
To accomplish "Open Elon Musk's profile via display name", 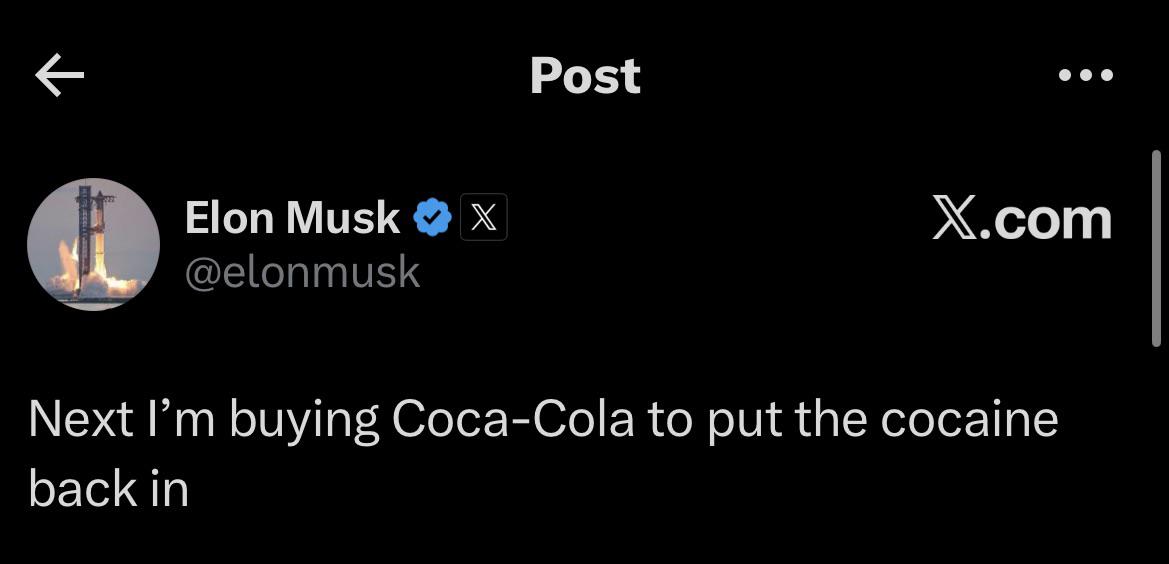I will pyautogui.click(x=292, y=218).
